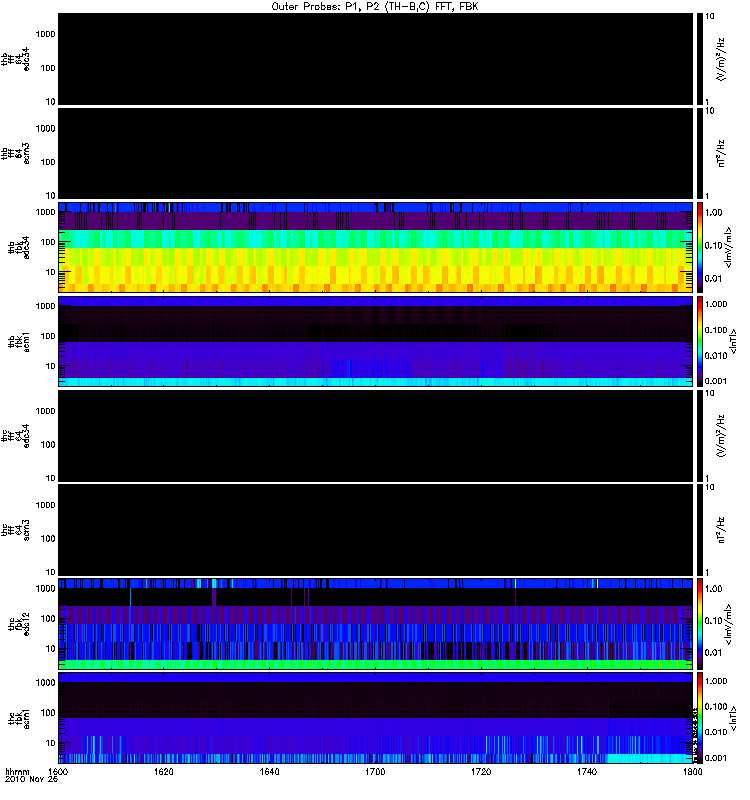Image resolution: width=750 pixels, height=800 pixels.
Task: Click the 'thb fff 64 edc34' panel label
Action: [x=15, y=59]
